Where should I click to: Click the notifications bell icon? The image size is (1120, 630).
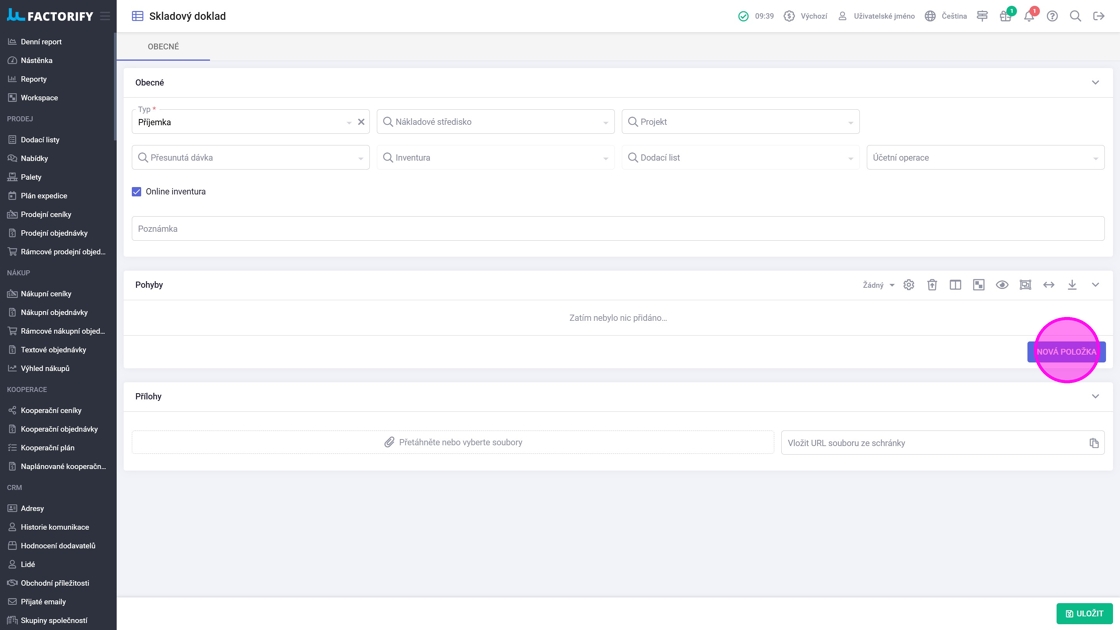[1028, 16]
